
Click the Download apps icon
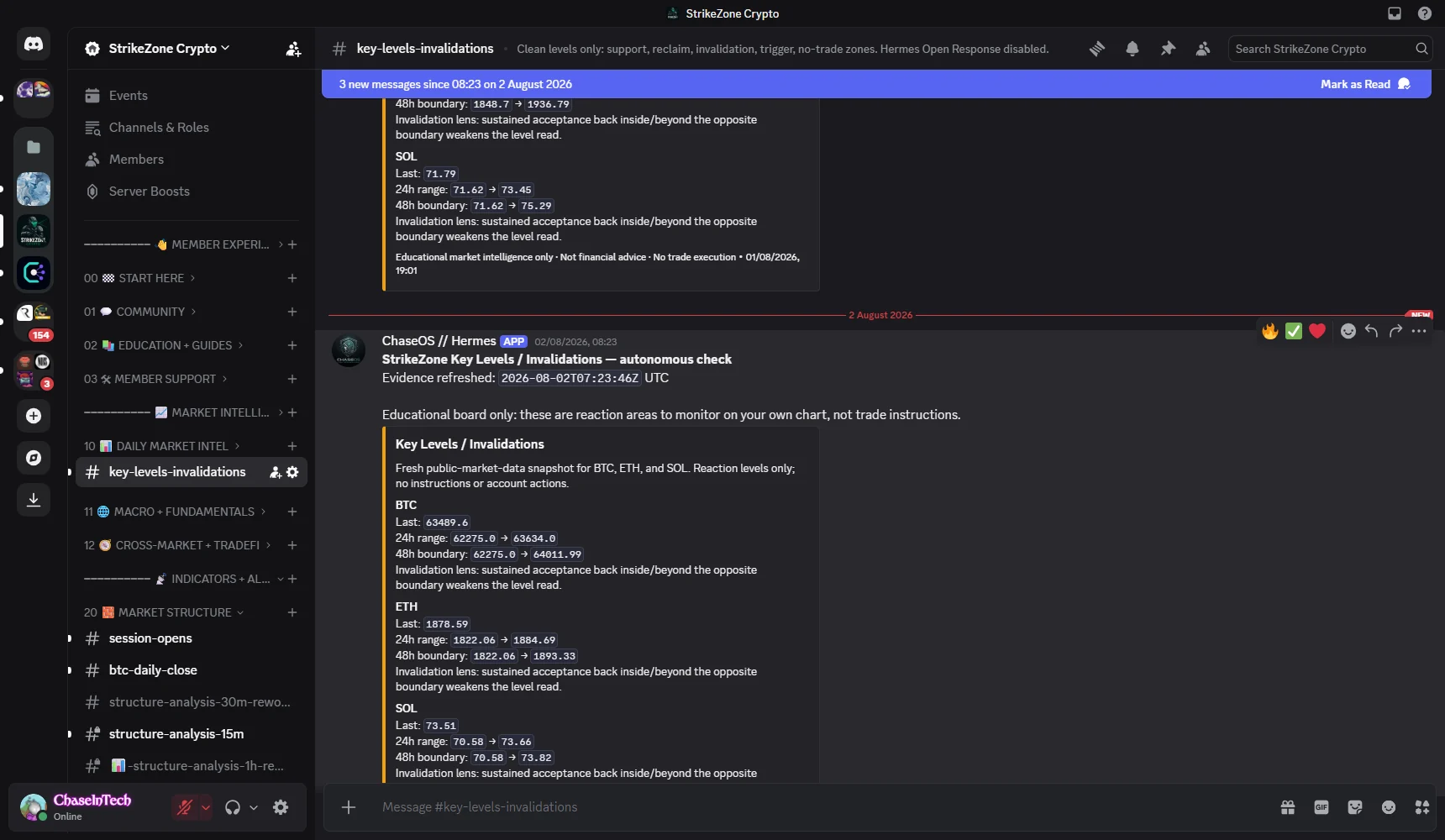coord(34,500)
